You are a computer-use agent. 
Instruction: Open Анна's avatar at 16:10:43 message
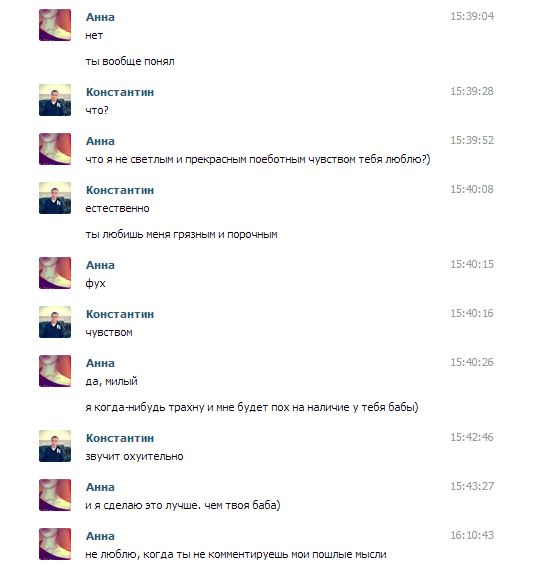pos(55,544)
